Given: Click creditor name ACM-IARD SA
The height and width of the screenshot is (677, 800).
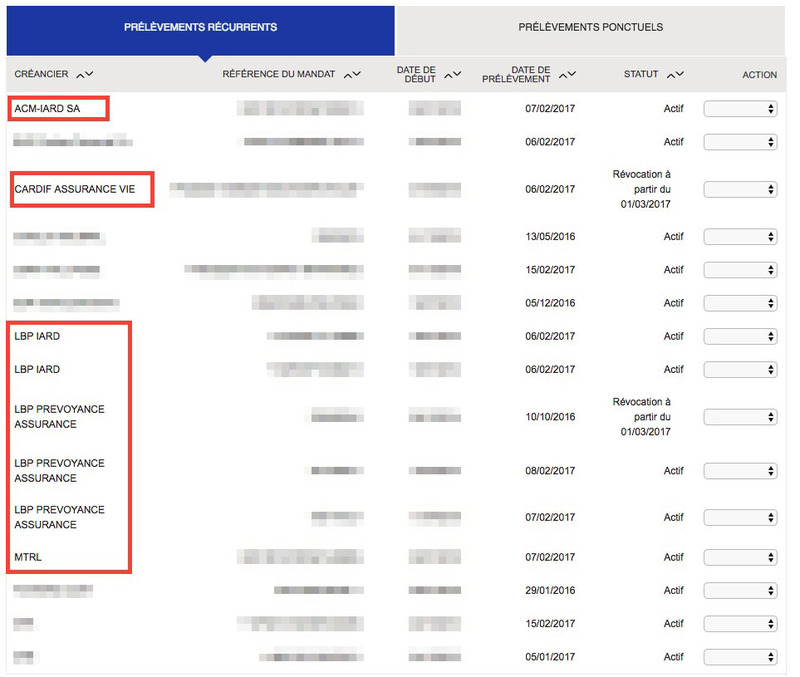Looking at the screenshot, I should [x=47, y=109].
